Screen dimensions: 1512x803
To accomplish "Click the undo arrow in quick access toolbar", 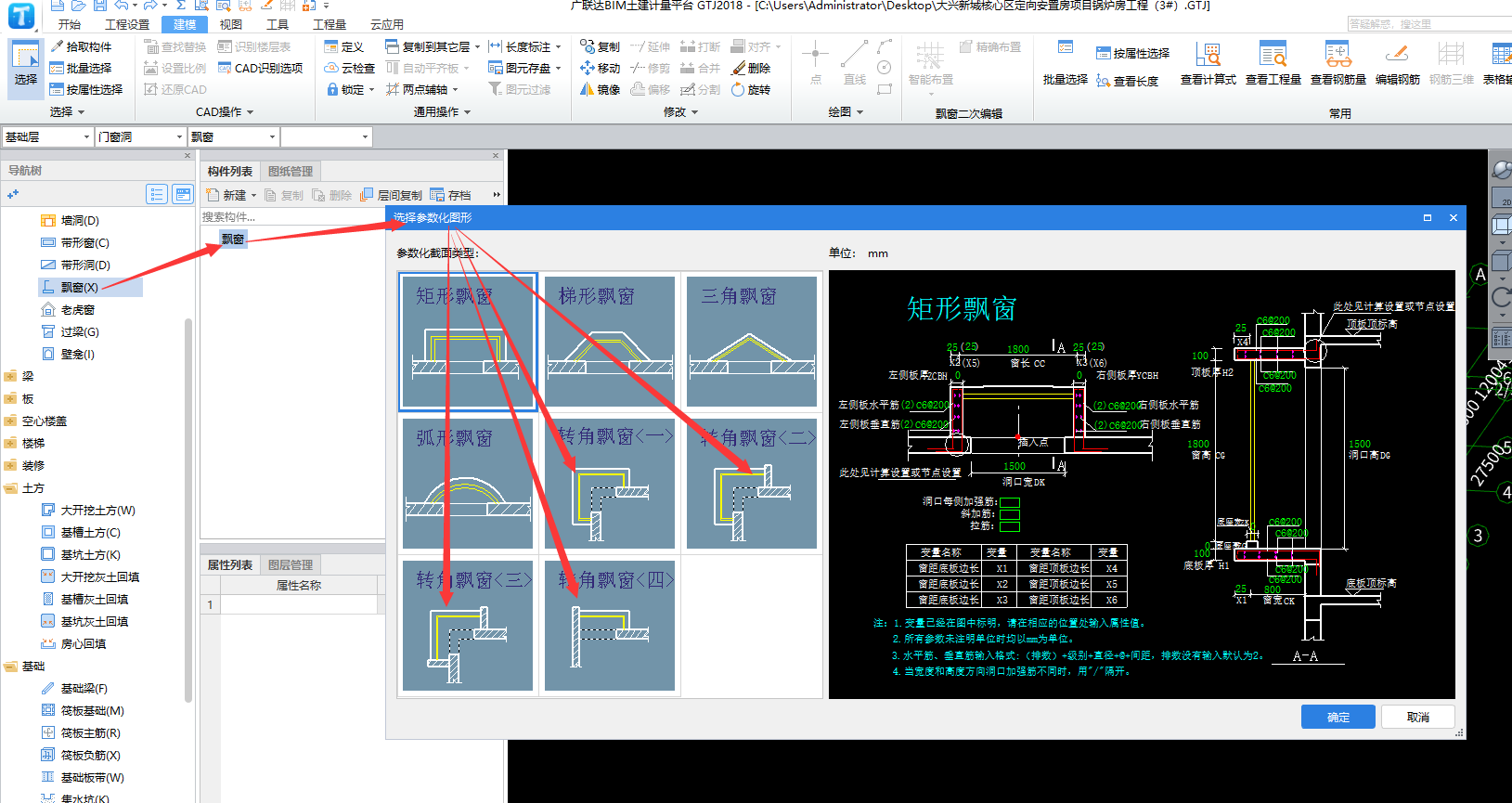I will click(x=121, y=6).
